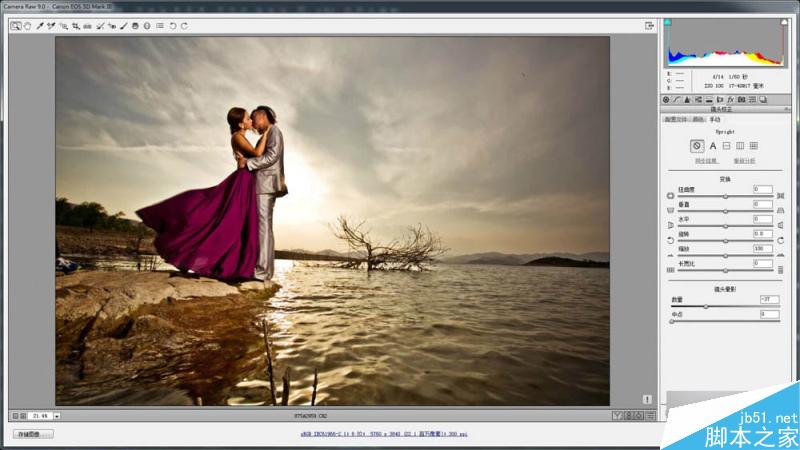Toggle full screen mode icon
The height and width of the screenshot is (450, 800).
(x=649, y=26)
